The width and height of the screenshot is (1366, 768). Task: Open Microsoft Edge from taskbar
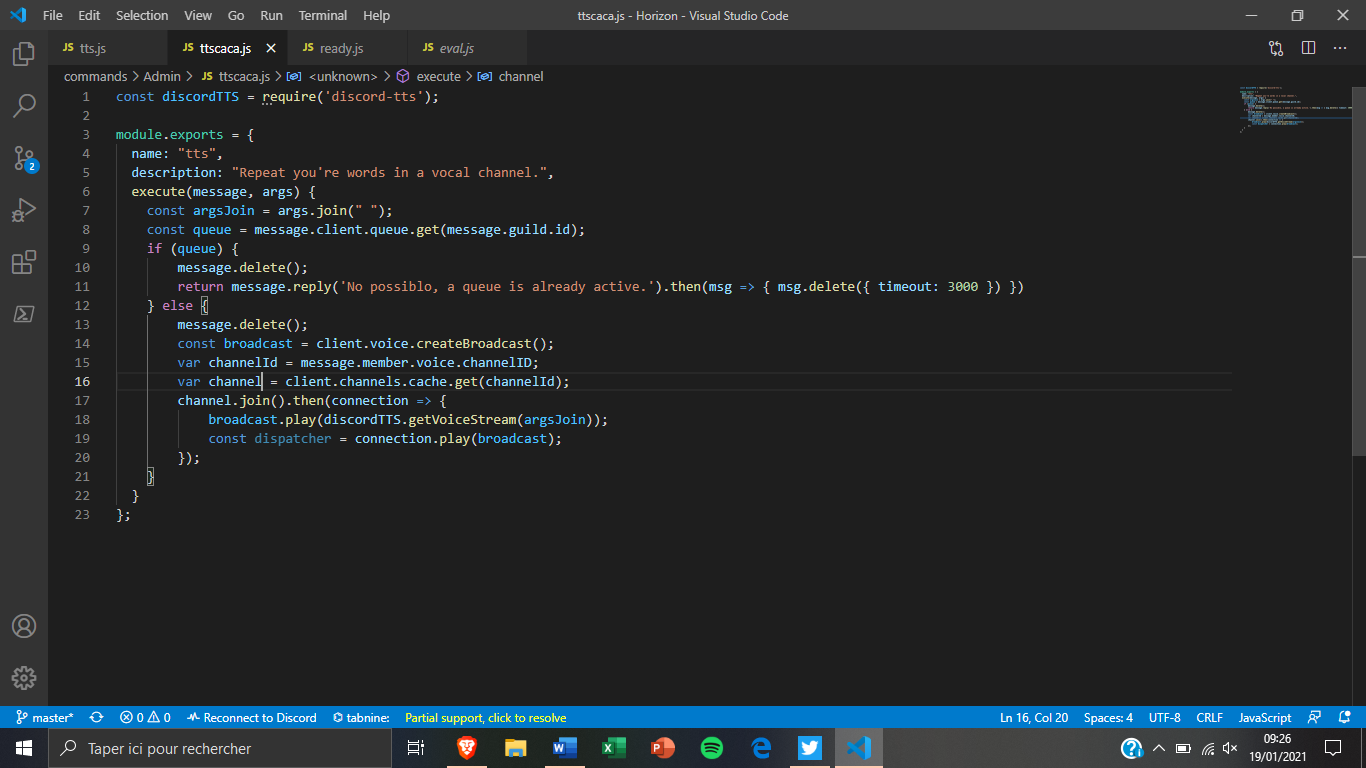pos(761,748)
